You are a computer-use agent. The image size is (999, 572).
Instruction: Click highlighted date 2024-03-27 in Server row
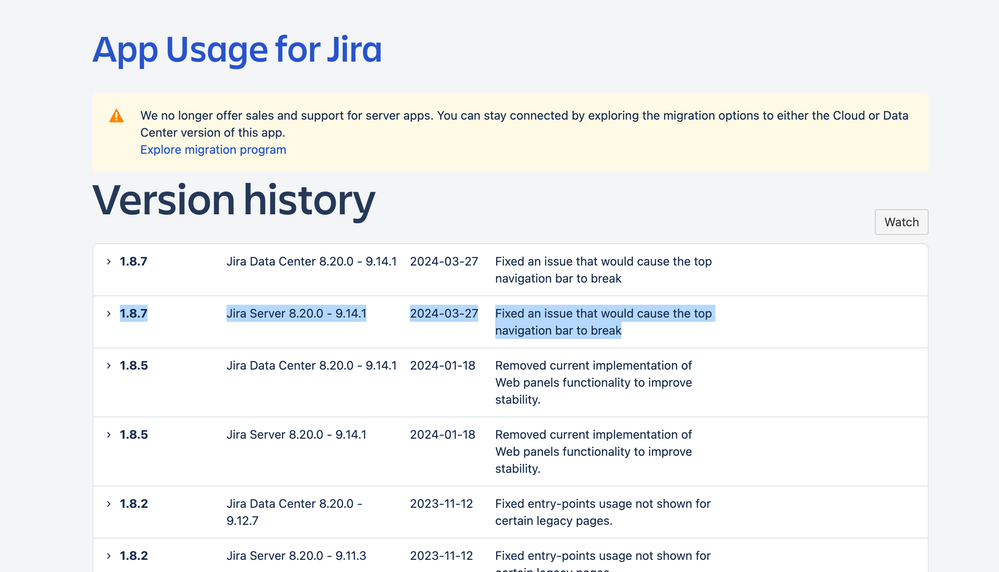point(444,313)
